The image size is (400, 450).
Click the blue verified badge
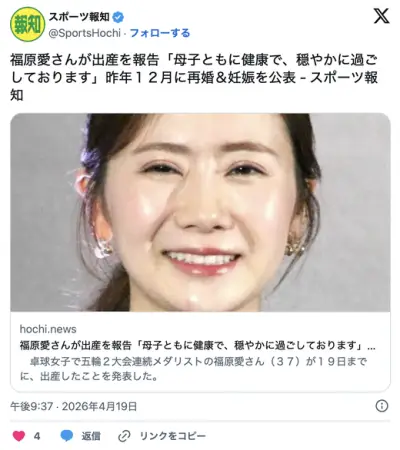click(x=118, y=17)
